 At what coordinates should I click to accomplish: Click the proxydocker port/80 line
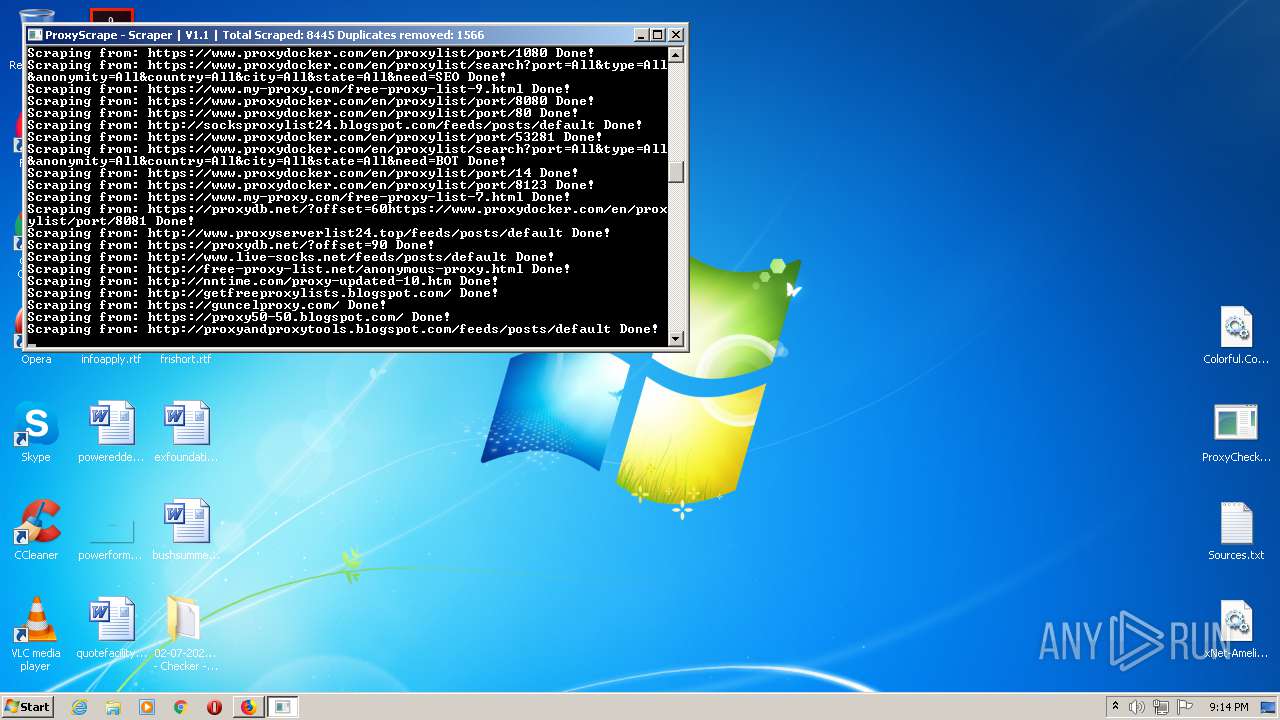[303, 113]
